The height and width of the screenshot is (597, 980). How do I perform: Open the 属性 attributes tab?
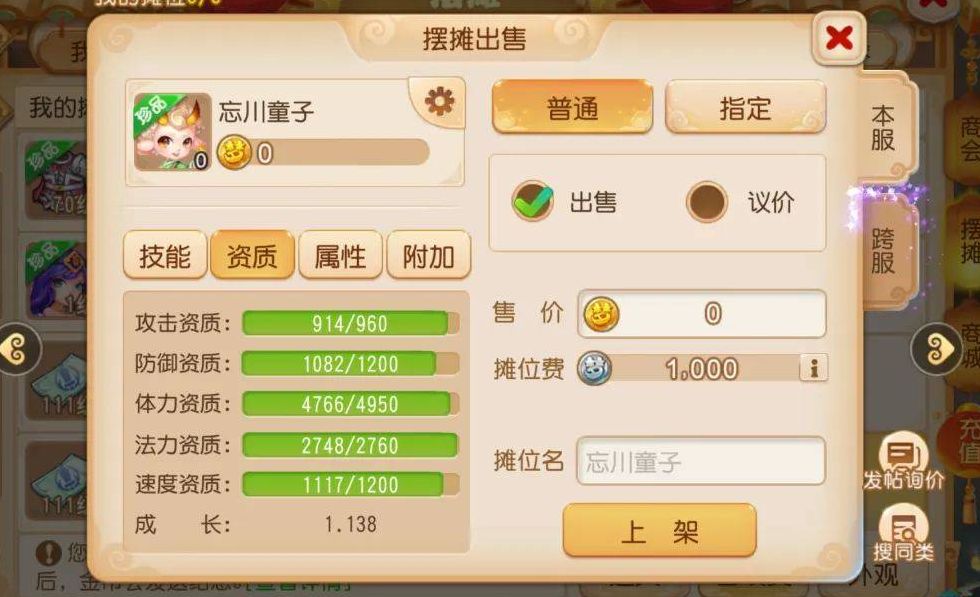(341, 255)
